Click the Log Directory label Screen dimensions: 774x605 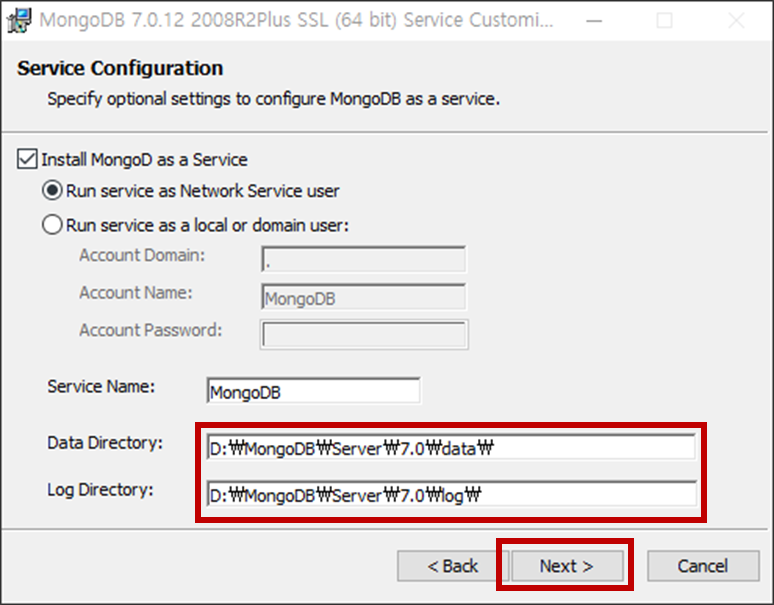(100, 490)
